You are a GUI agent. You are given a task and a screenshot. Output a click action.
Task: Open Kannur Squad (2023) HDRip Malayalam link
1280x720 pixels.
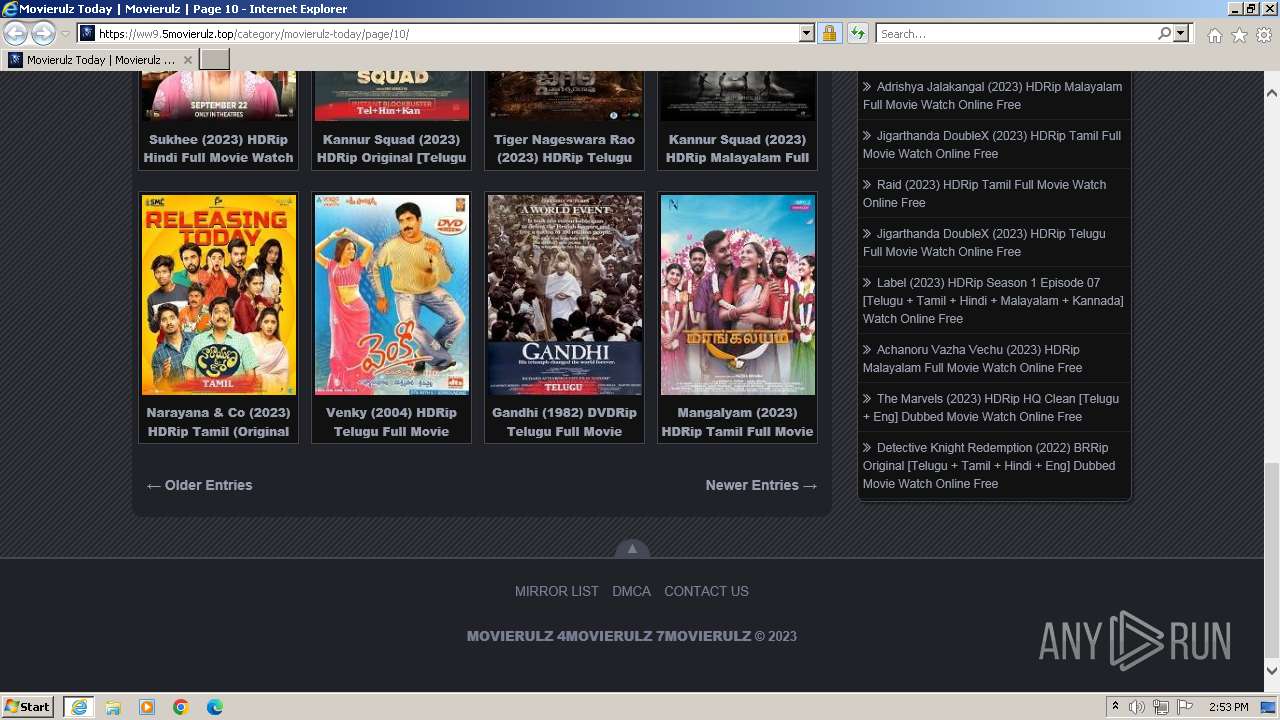737,148
